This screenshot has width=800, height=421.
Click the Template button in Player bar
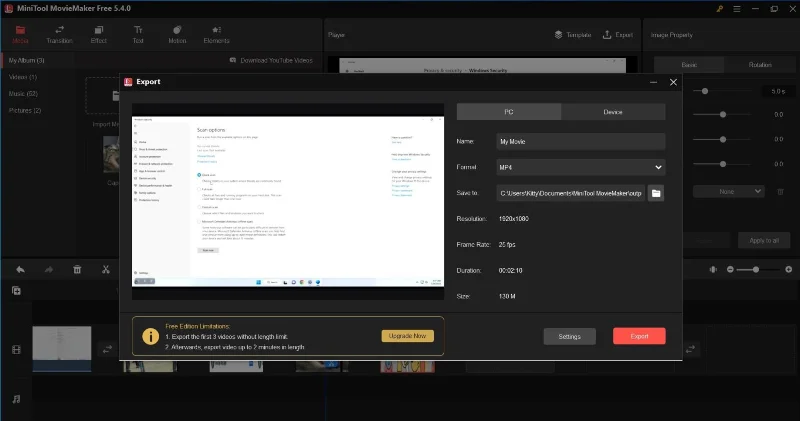point(572,35)
